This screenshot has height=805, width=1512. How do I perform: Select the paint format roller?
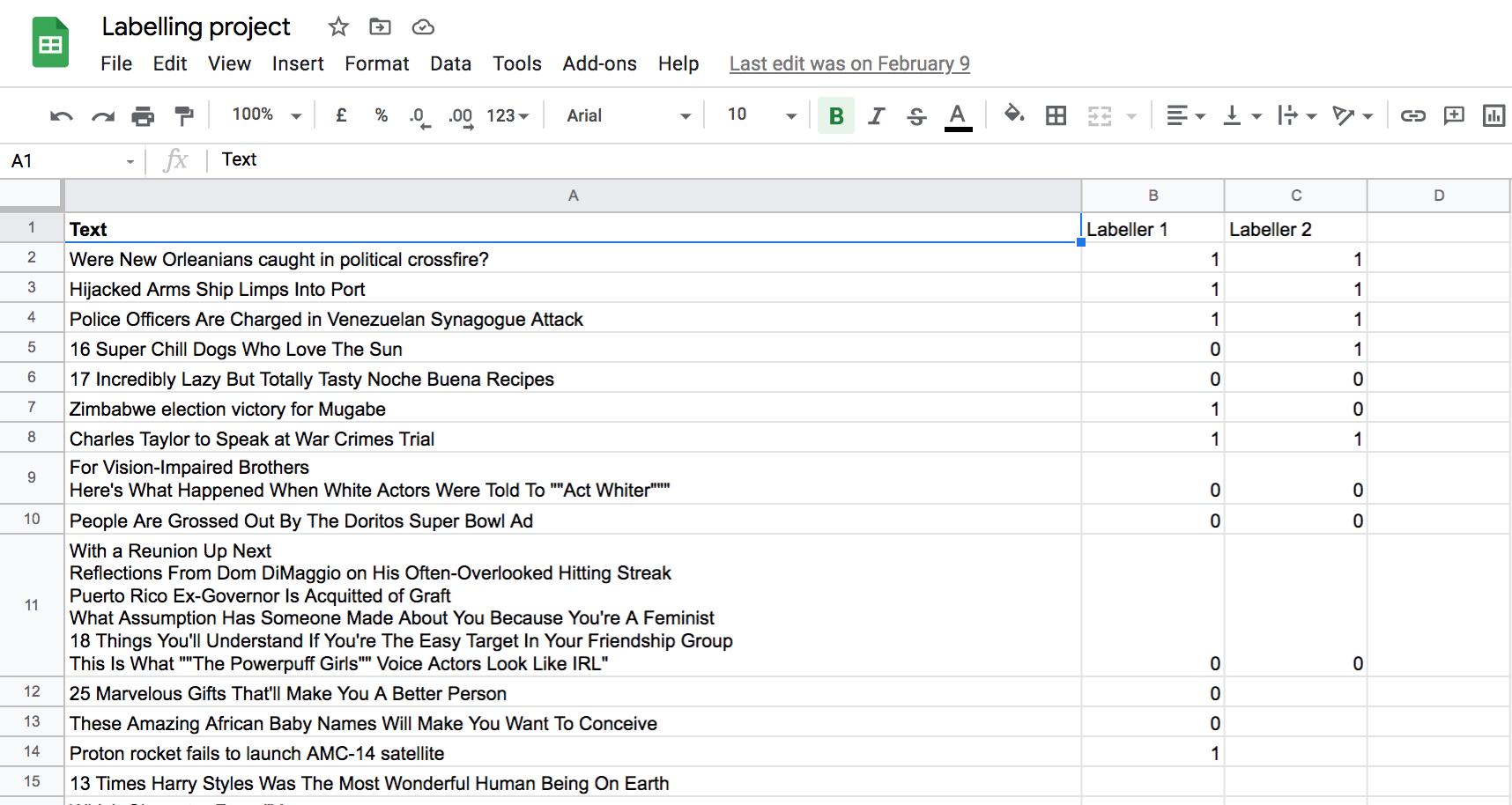[184, 116]
